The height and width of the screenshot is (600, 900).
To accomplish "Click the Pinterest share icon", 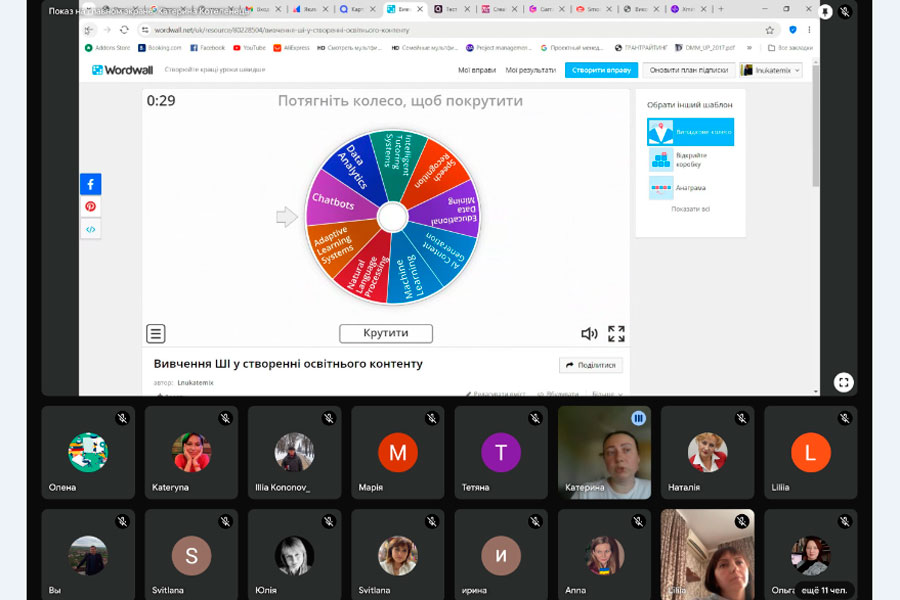I will click(91, 207).
